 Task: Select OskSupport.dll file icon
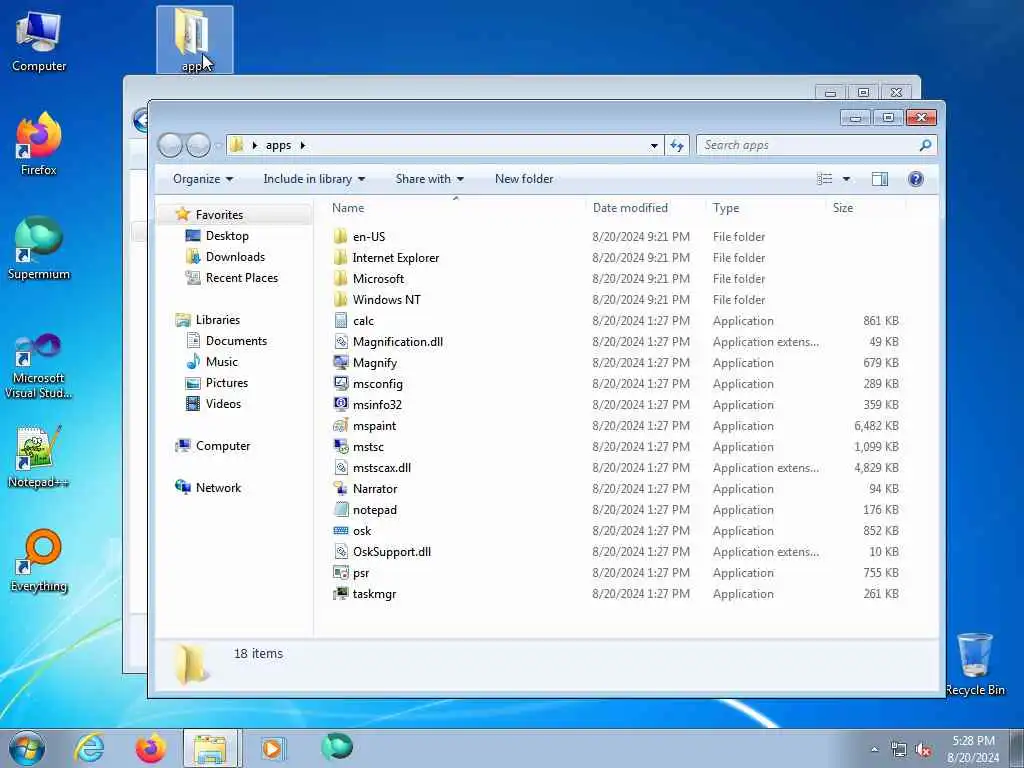click(340, 552)
